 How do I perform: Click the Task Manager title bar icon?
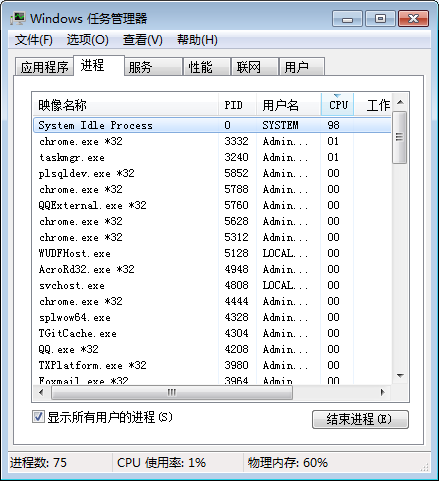coord(17,18)
